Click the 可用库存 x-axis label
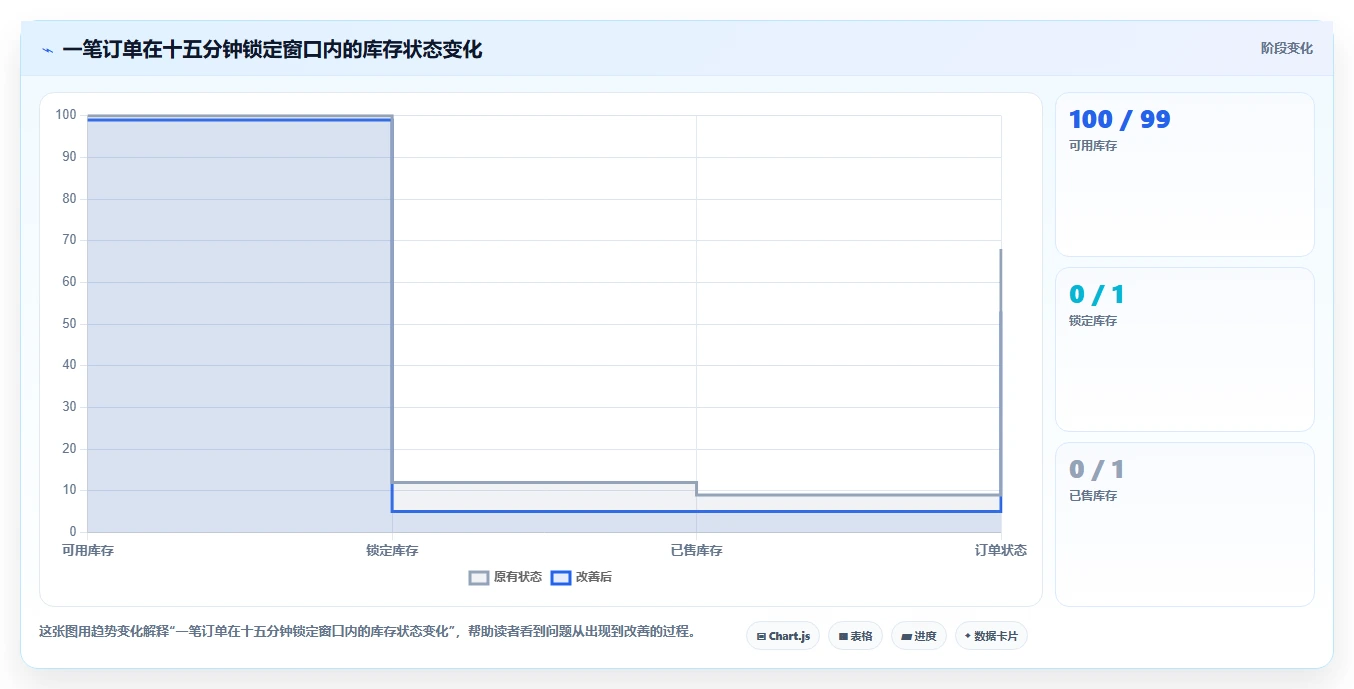Screen dimensions: 1354x689 coord(88,550)
